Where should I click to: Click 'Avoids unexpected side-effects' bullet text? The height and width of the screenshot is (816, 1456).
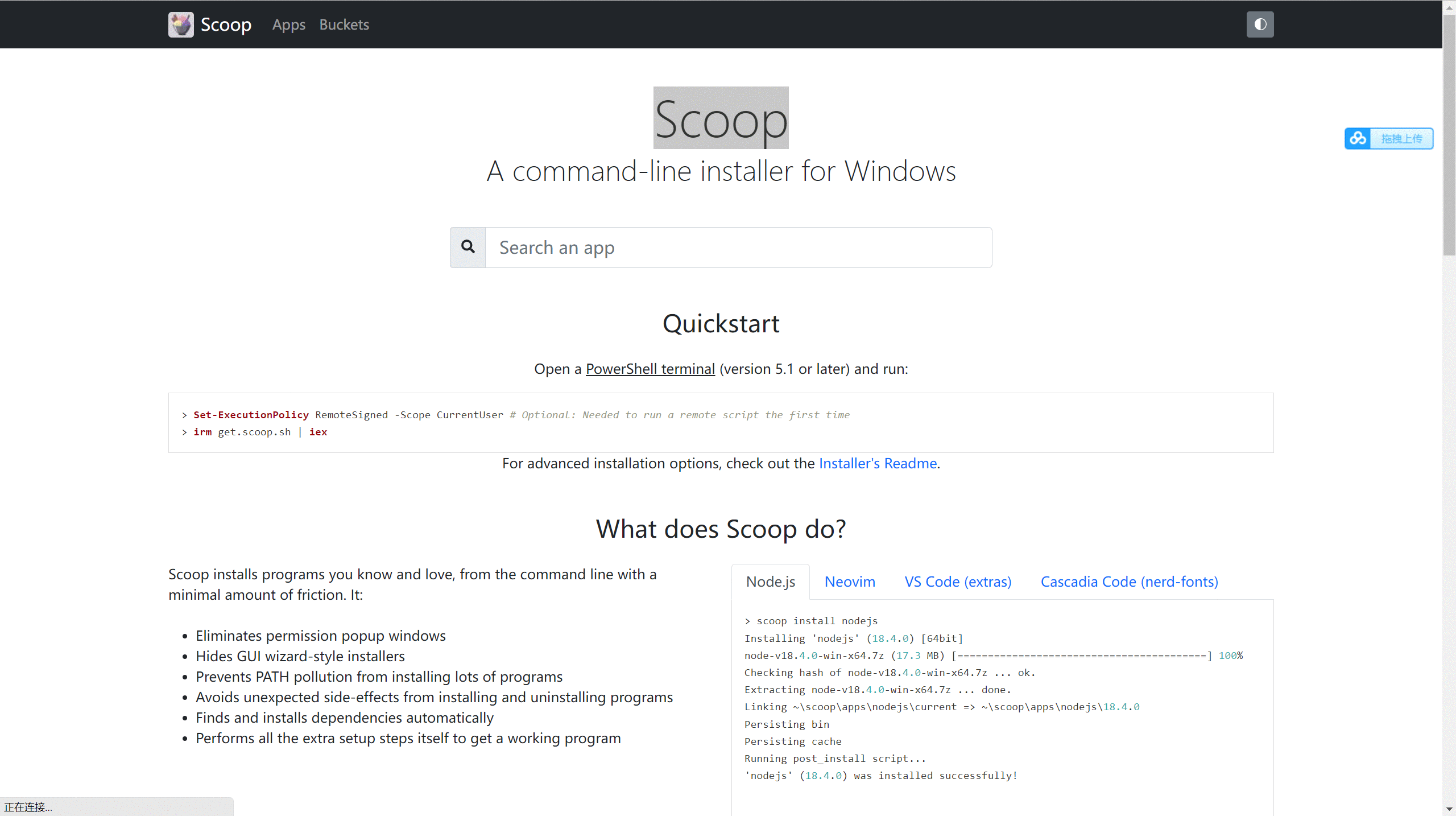(x=435, y=697)
